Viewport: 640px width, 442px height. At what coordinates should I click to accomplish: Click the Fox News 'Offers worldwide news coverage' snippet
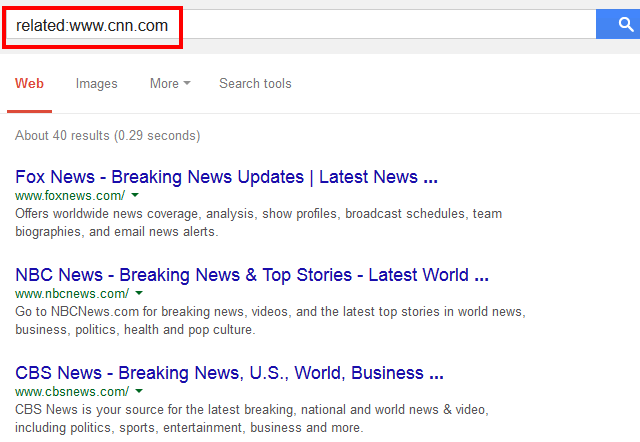(x=258, y=223)
